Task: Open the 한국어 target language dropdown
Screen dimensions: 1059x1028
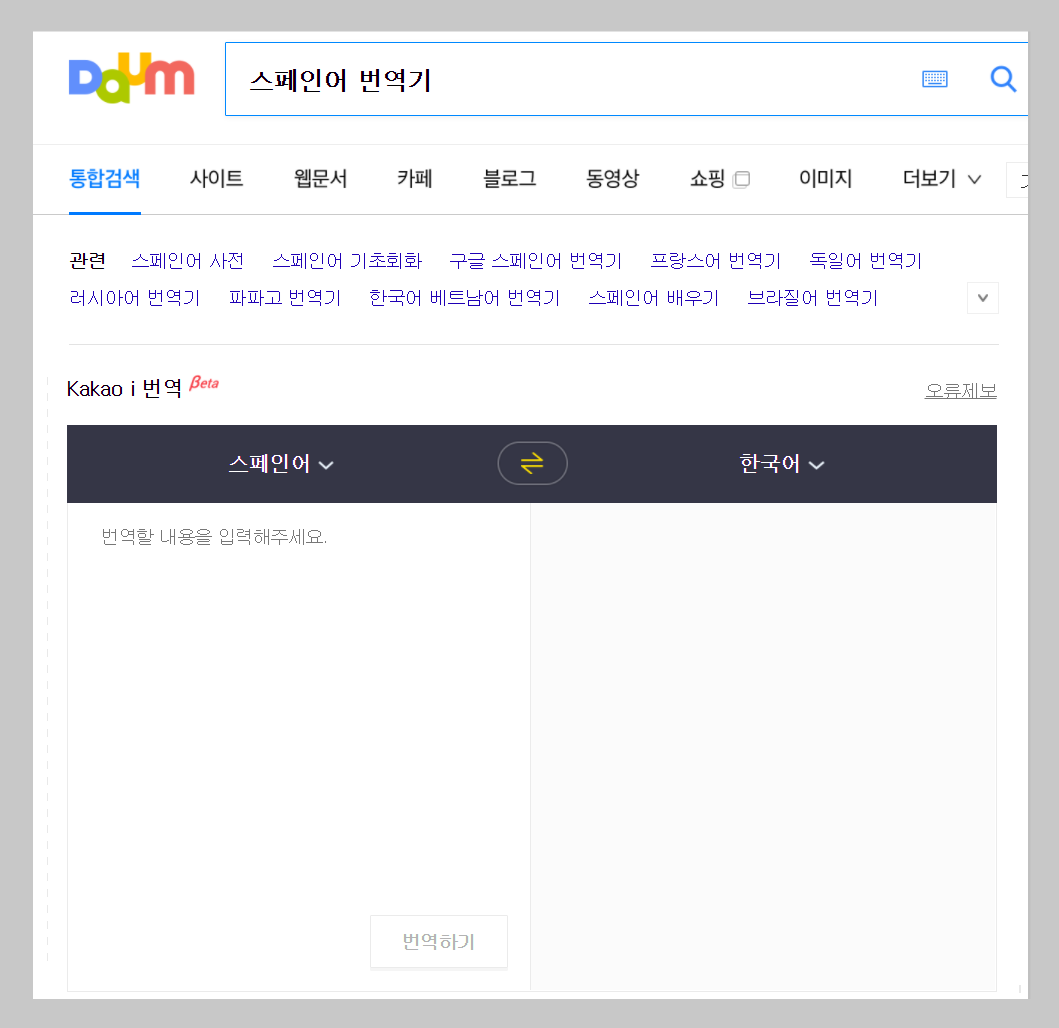Action: pos(782,464)
